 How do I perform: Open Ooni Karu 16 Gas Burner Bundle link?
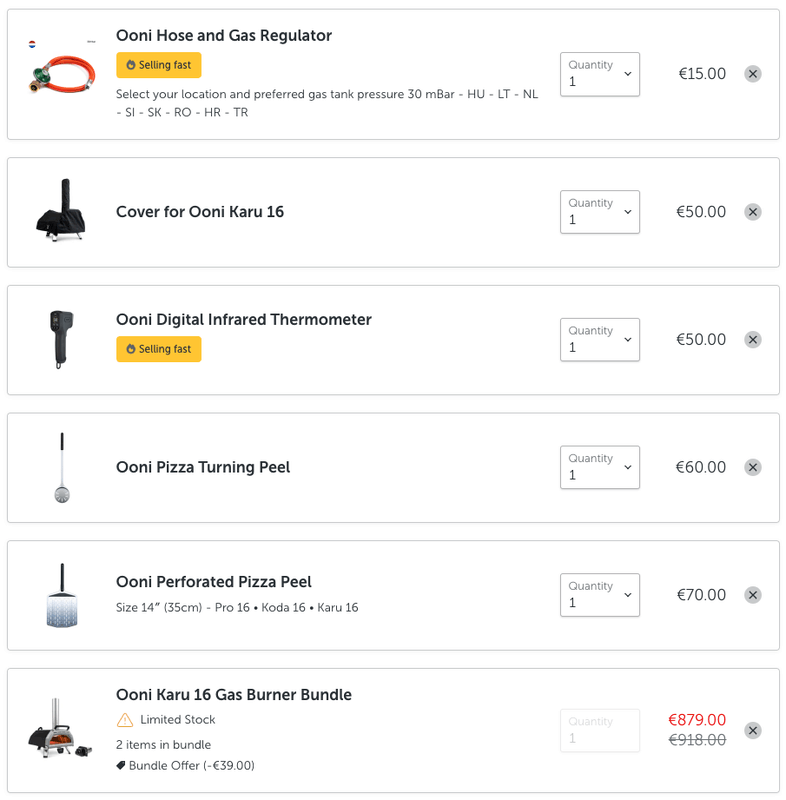[234, 695]
